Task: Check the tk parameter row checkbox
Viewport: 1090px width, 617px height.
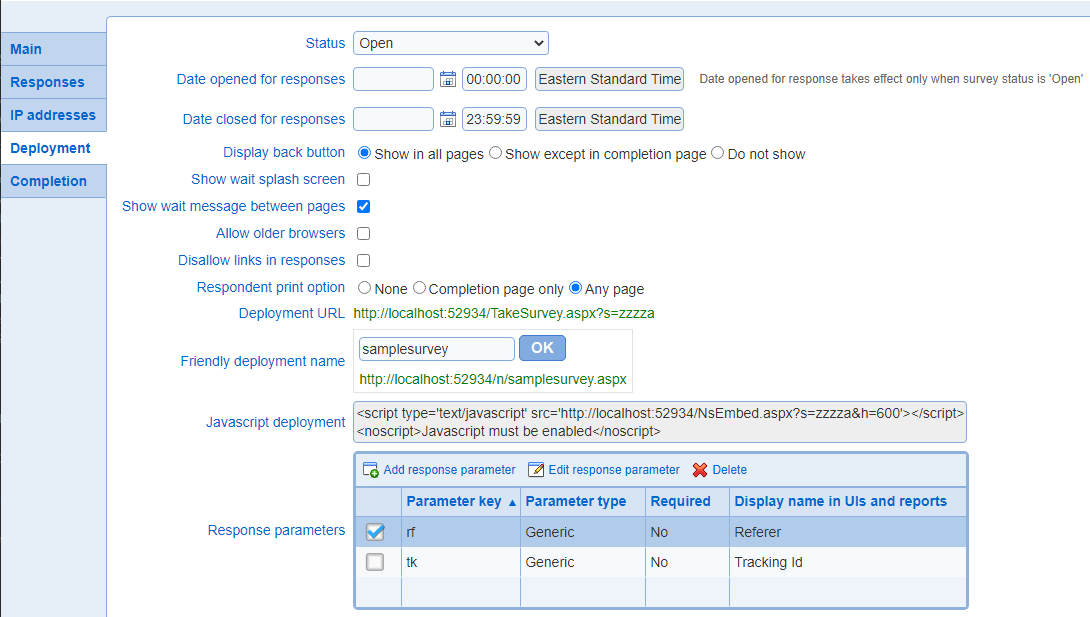Action: (375, 561)
